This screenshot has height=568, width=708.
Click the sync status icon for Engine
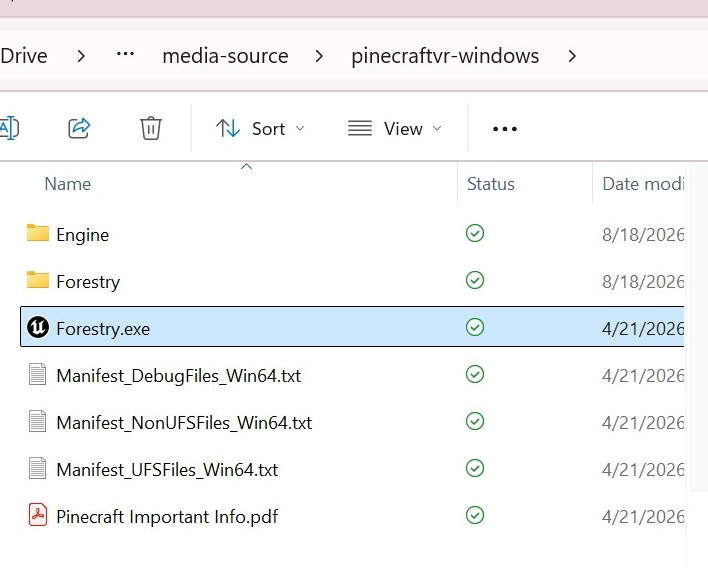tap(475, 233)
